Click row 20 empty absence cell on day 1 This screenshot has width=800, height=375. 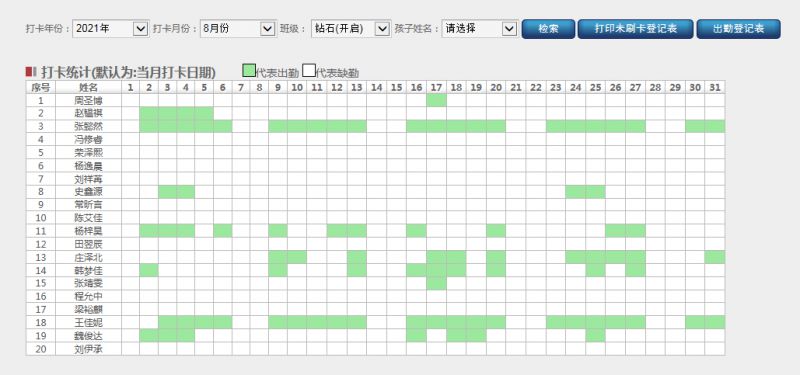pyautogui.click(x=130, y=349)
